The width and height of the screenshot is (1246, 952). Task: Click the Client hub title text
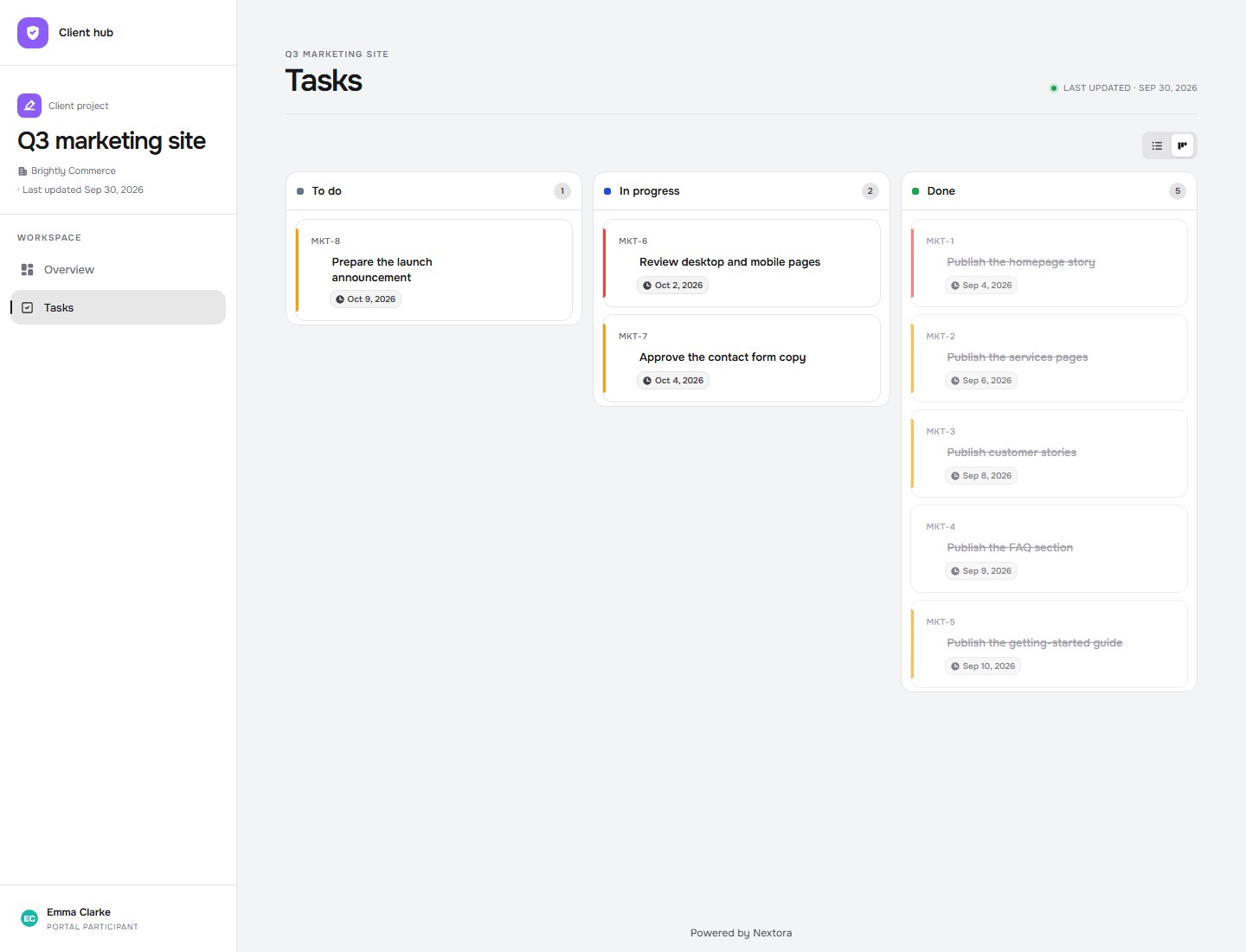point(86,33)
